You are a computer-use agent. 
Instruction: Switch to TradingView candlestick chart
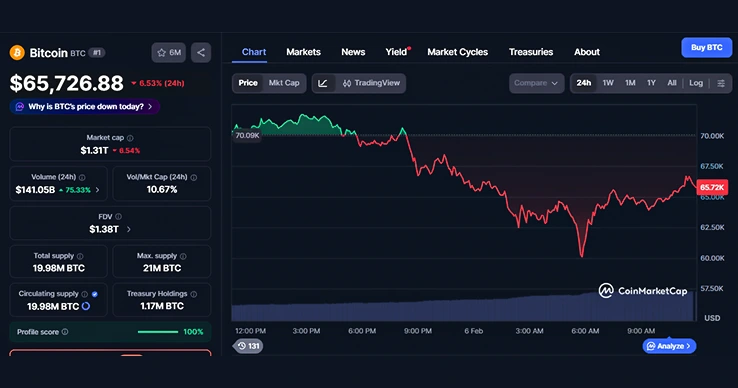(371, 83)
